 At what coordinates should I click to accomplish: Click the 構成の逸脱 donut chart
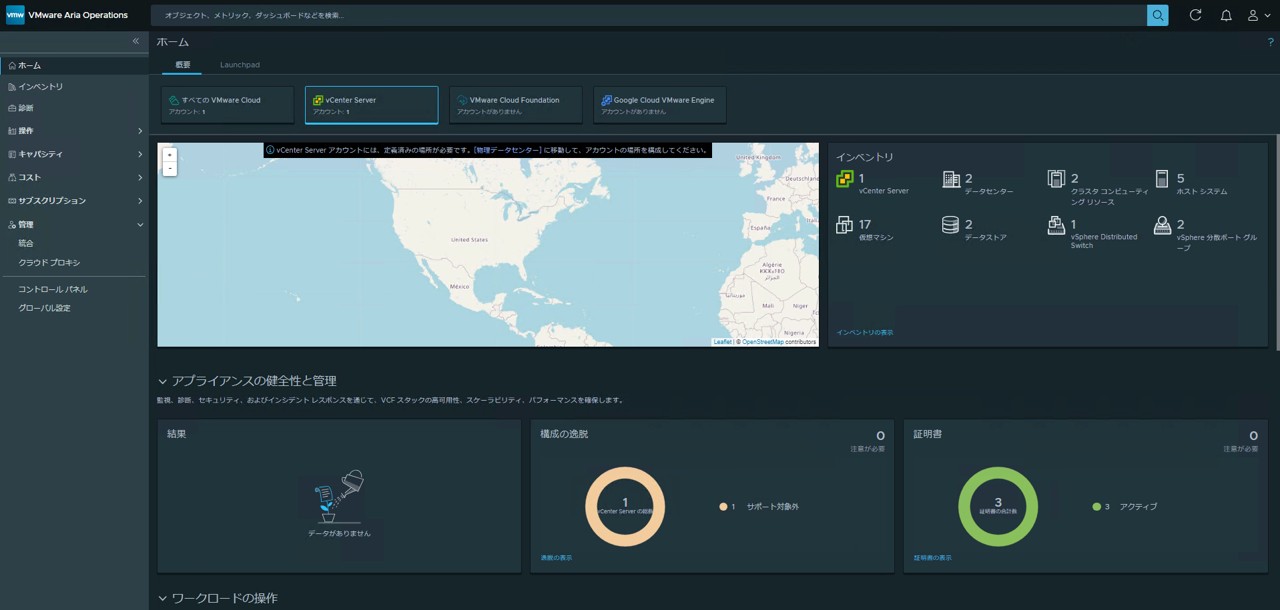coord(625,507)
